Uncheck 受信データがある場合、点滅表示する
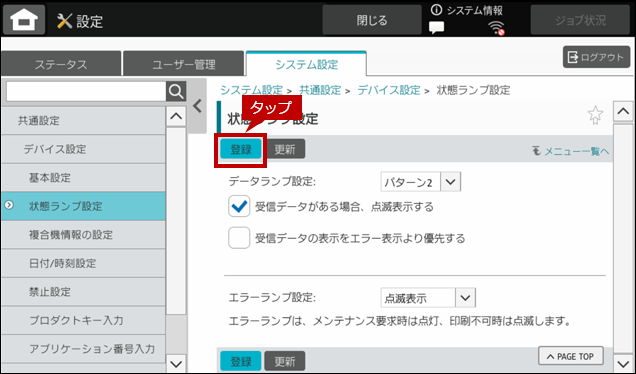Image resolution: width=636 pixels, height=374 pixels. click(x=239, y=206)
